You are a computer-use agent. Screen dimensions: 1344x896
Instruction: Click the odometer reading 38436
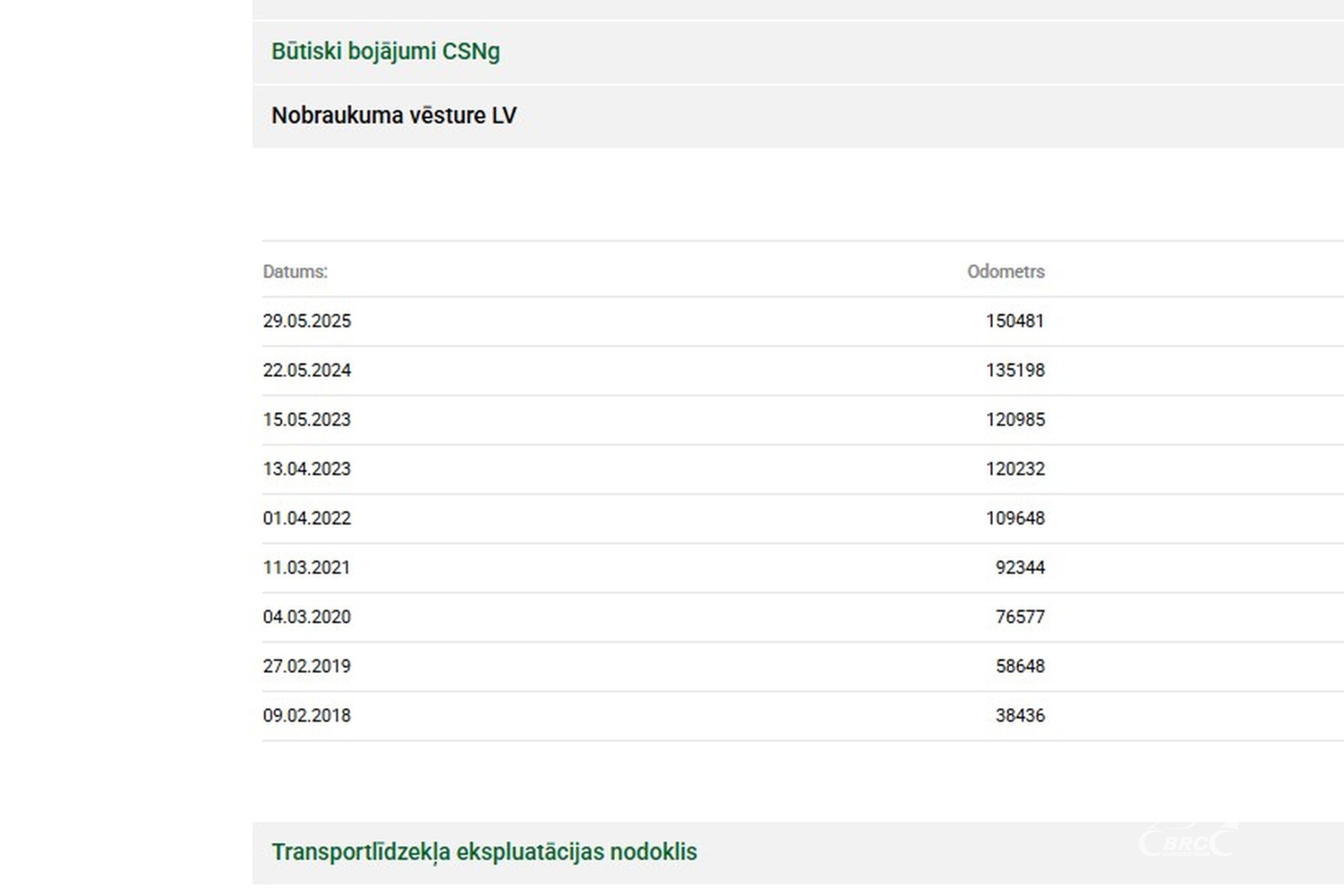pos(1020,716)
